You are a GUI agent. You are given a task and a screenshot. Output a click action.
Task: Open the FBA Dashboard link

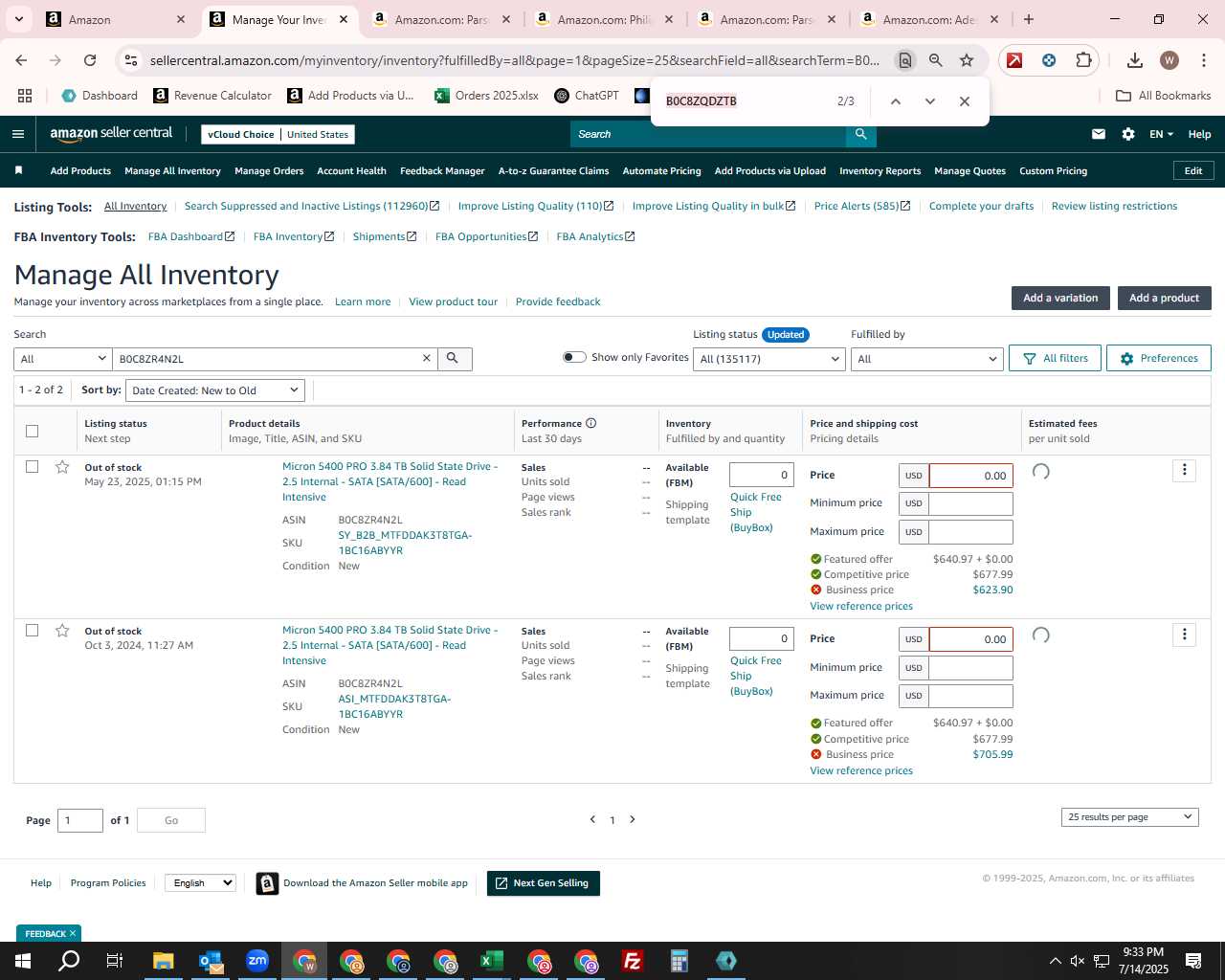[190, 236]
